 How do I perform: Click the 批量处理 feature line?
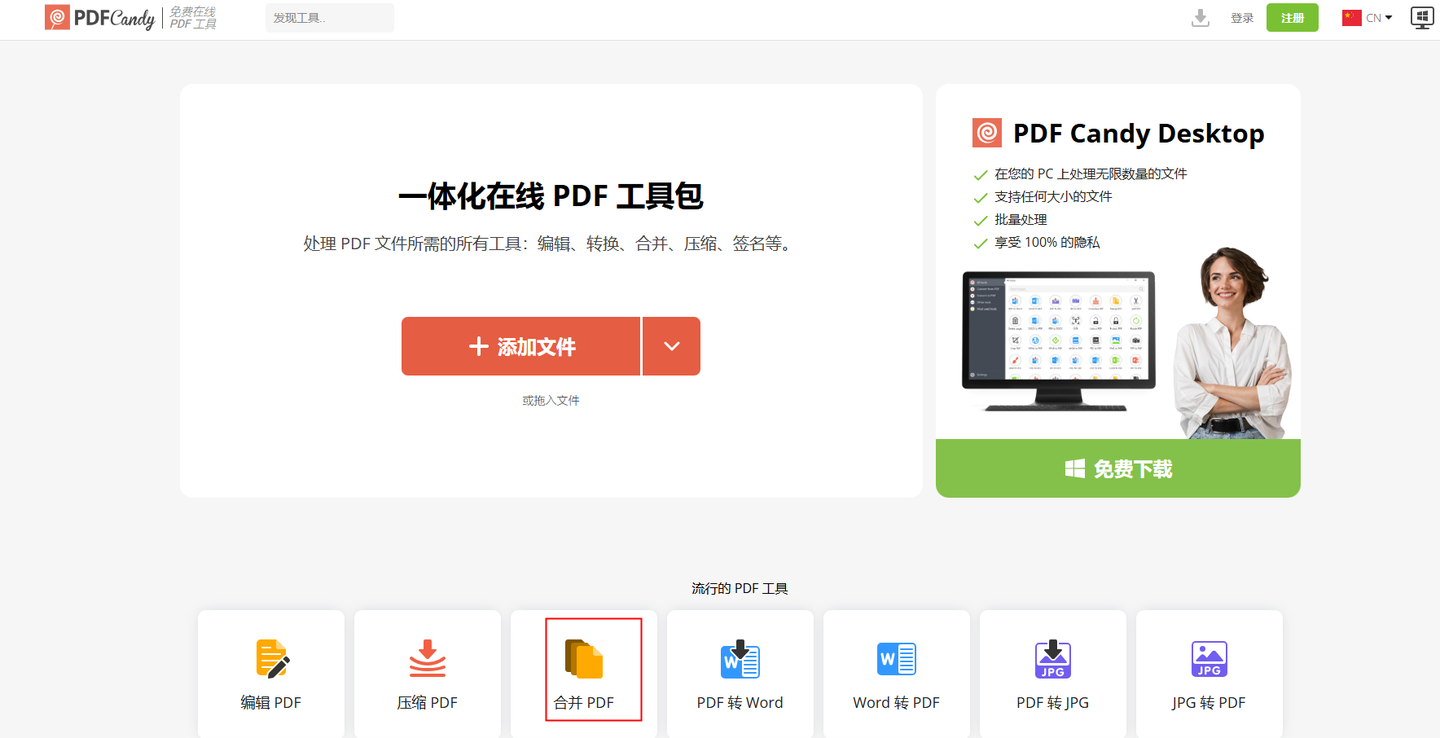(x=1021, y=220)
